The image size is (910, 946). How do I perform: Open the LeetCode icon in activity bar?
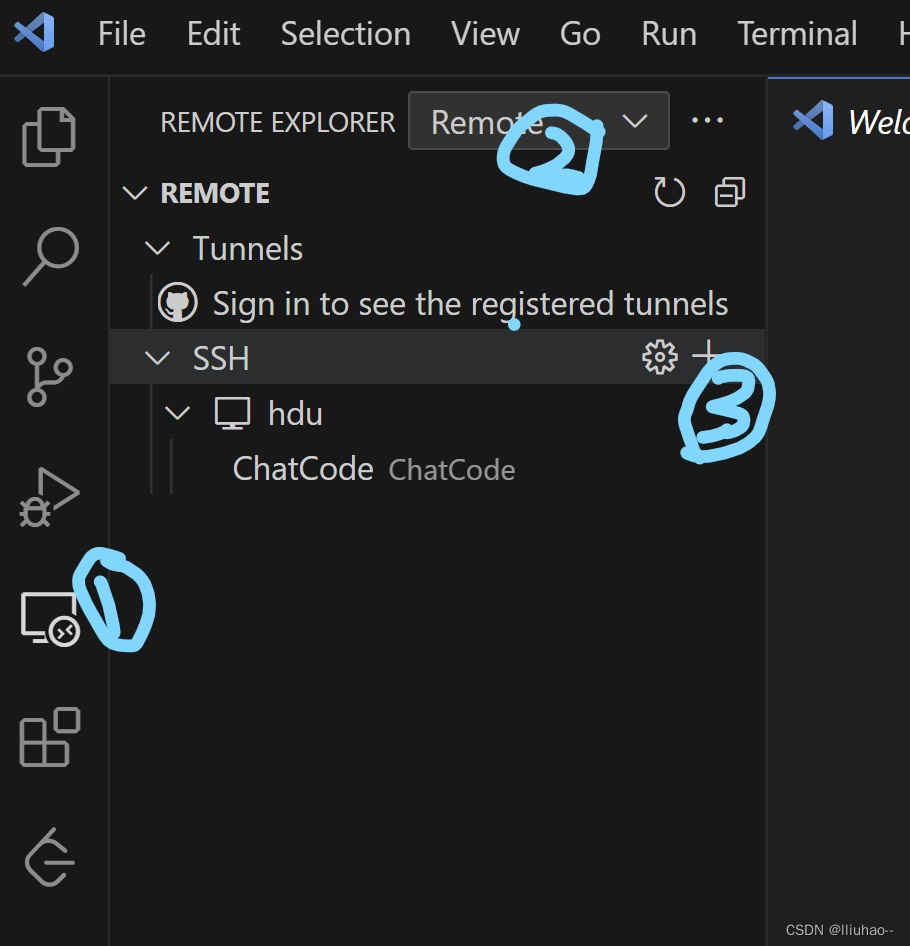[x=49, y=857]
